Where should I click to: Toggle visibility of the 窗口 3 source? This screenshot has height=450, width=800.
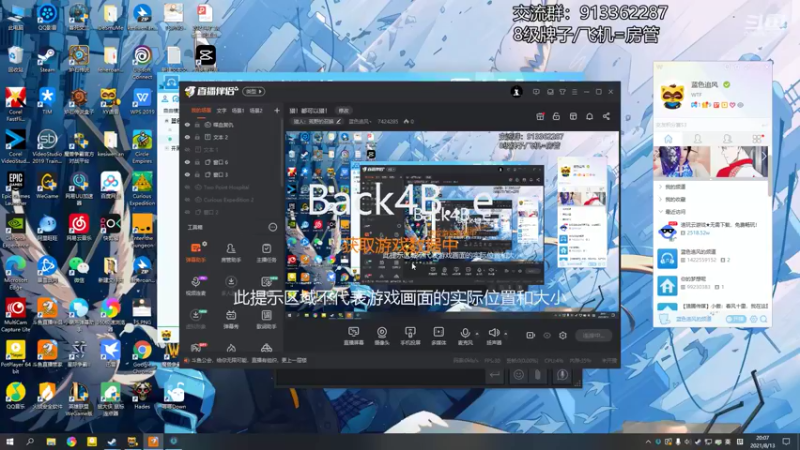click(x=187, y=175)
